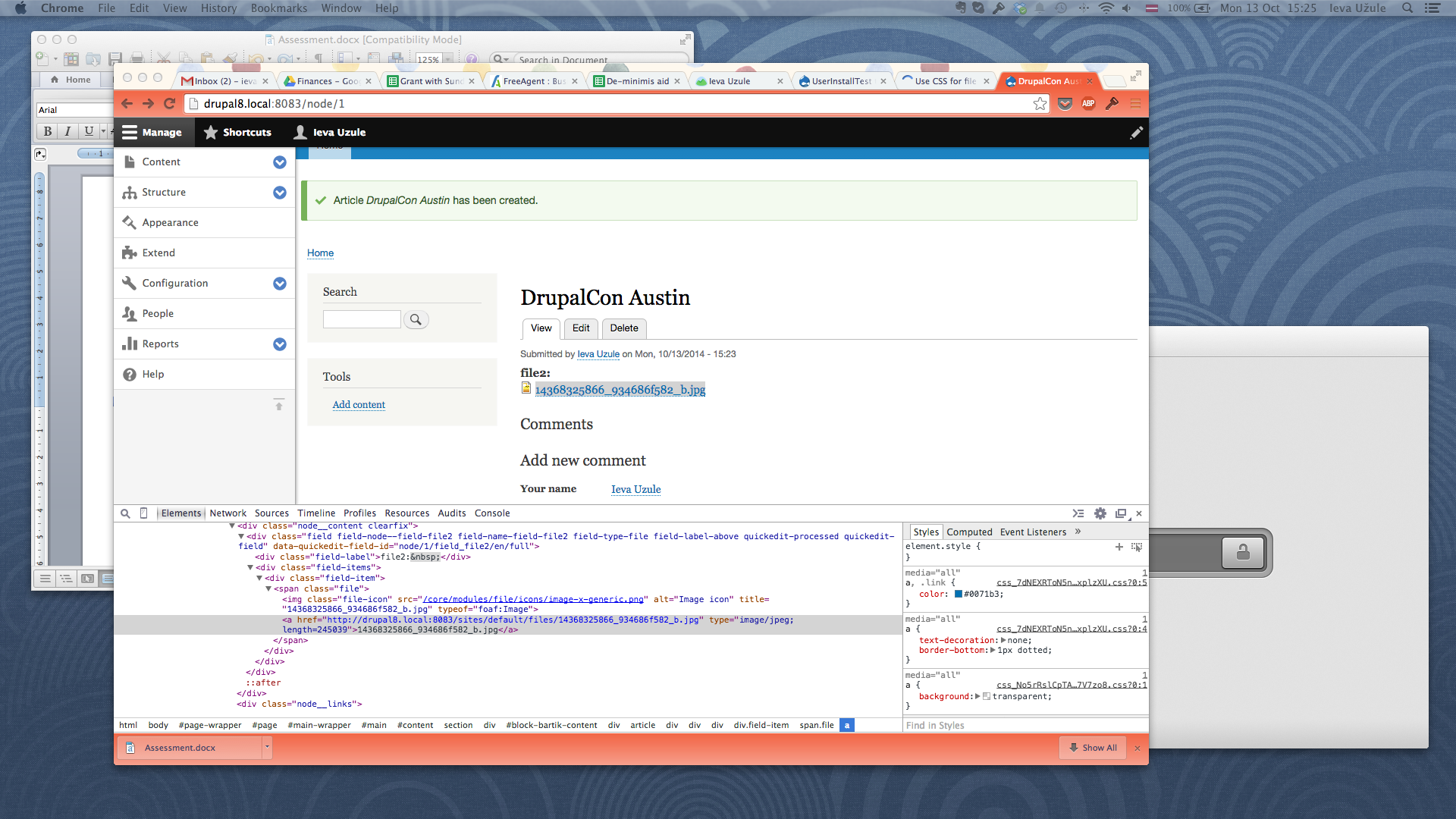Open the Edit tab of the article
The height and width of the screenshot is (819, 1456).
581,328
